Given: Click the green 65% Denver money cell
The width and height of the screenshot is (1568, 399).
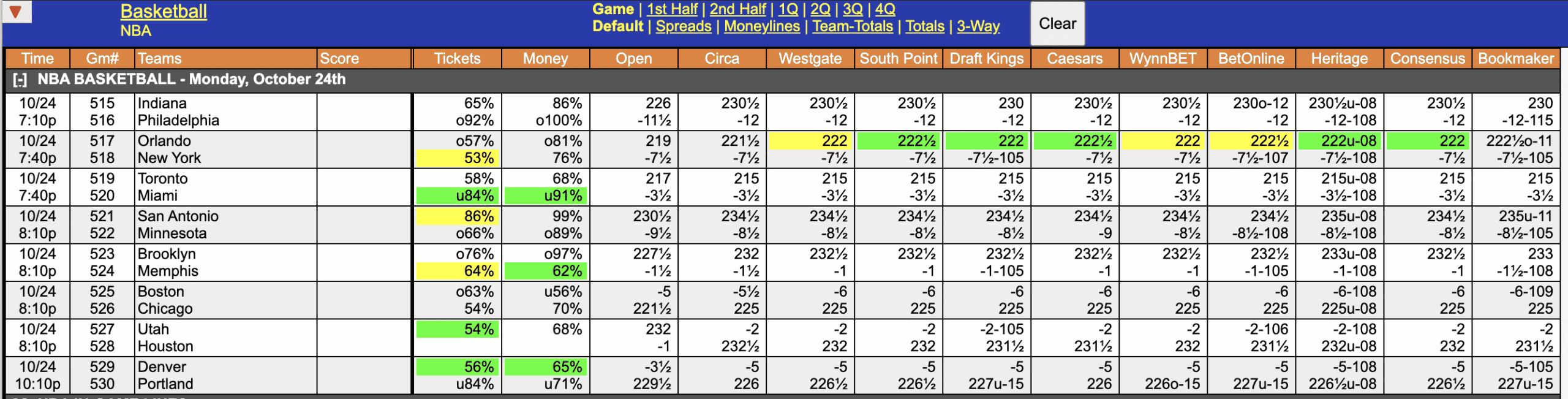Looking at the screenshot, I should (546, 367).
